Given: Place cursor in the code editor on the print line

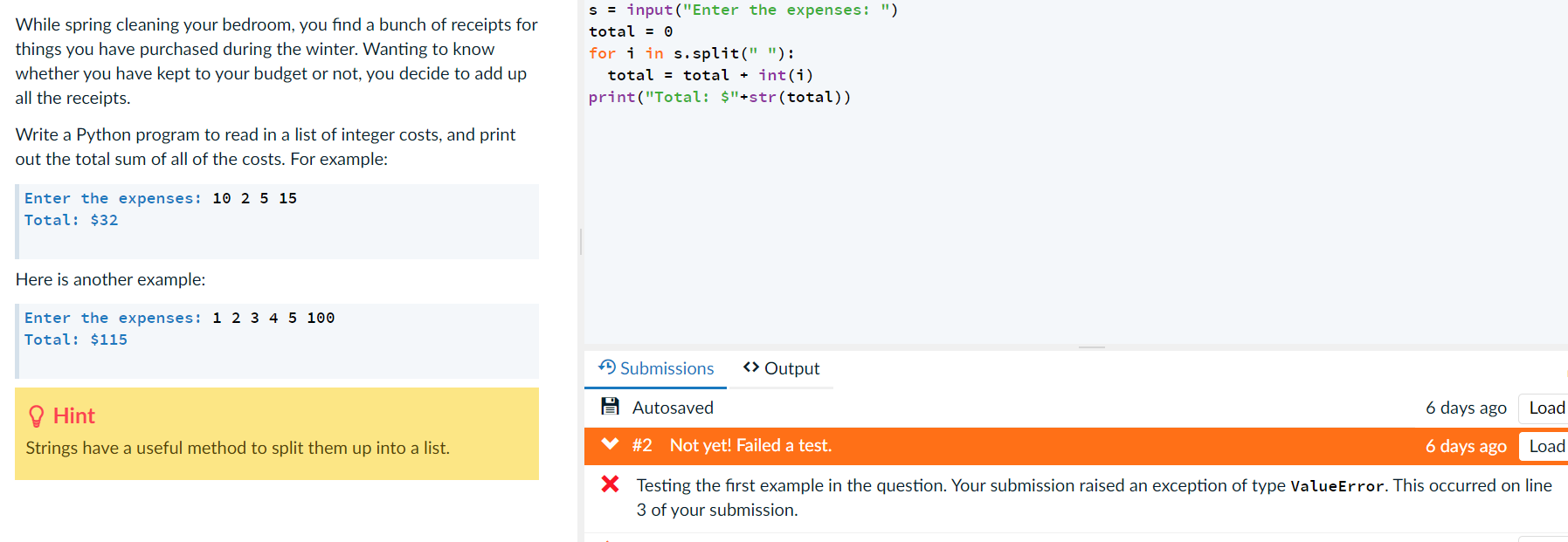Looking at the screenshot, I should (x=719, y=97).
